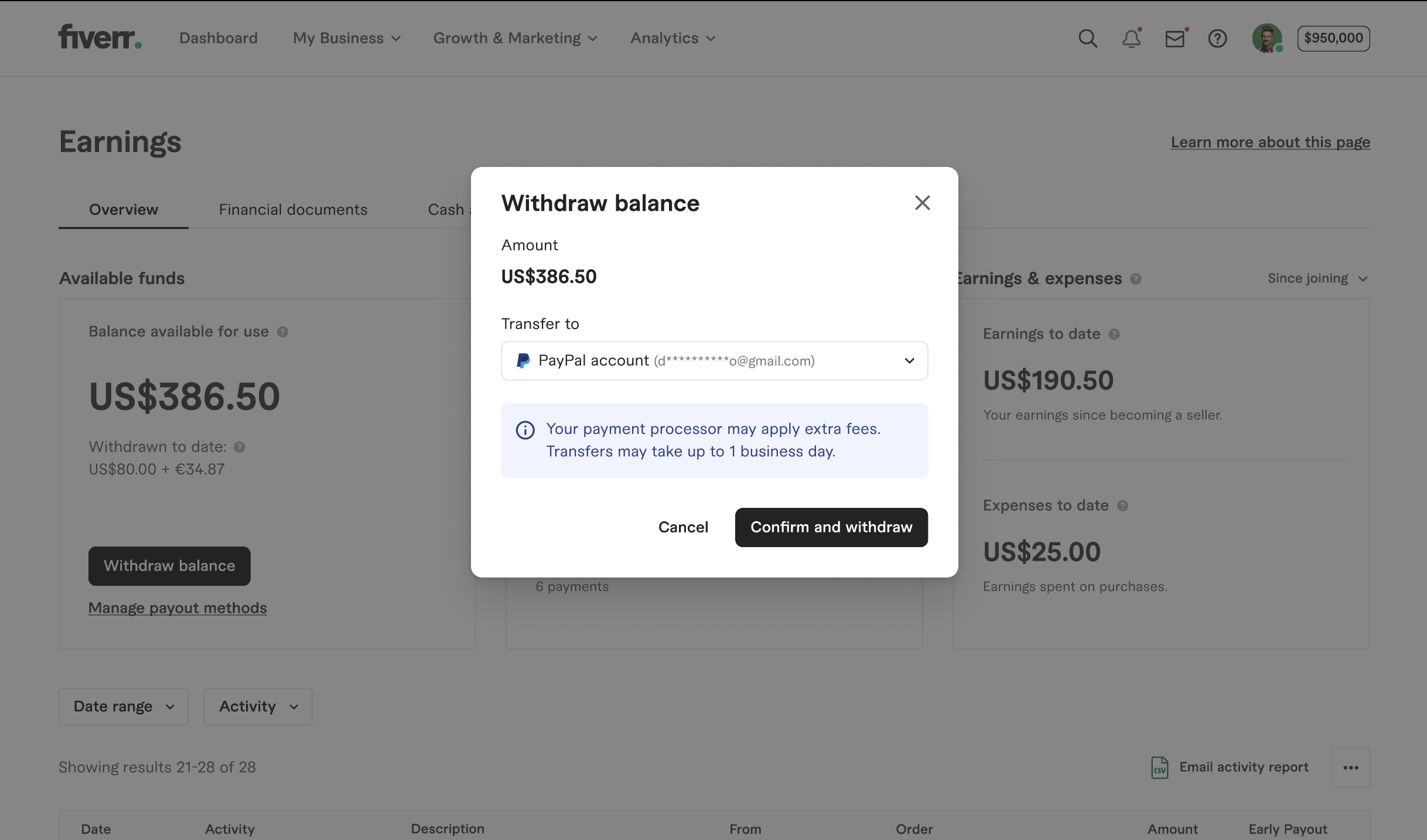The height and width of the screenshot is (840, 1427).
Task: Cancel the withdrawal
Action: (683, 527)
